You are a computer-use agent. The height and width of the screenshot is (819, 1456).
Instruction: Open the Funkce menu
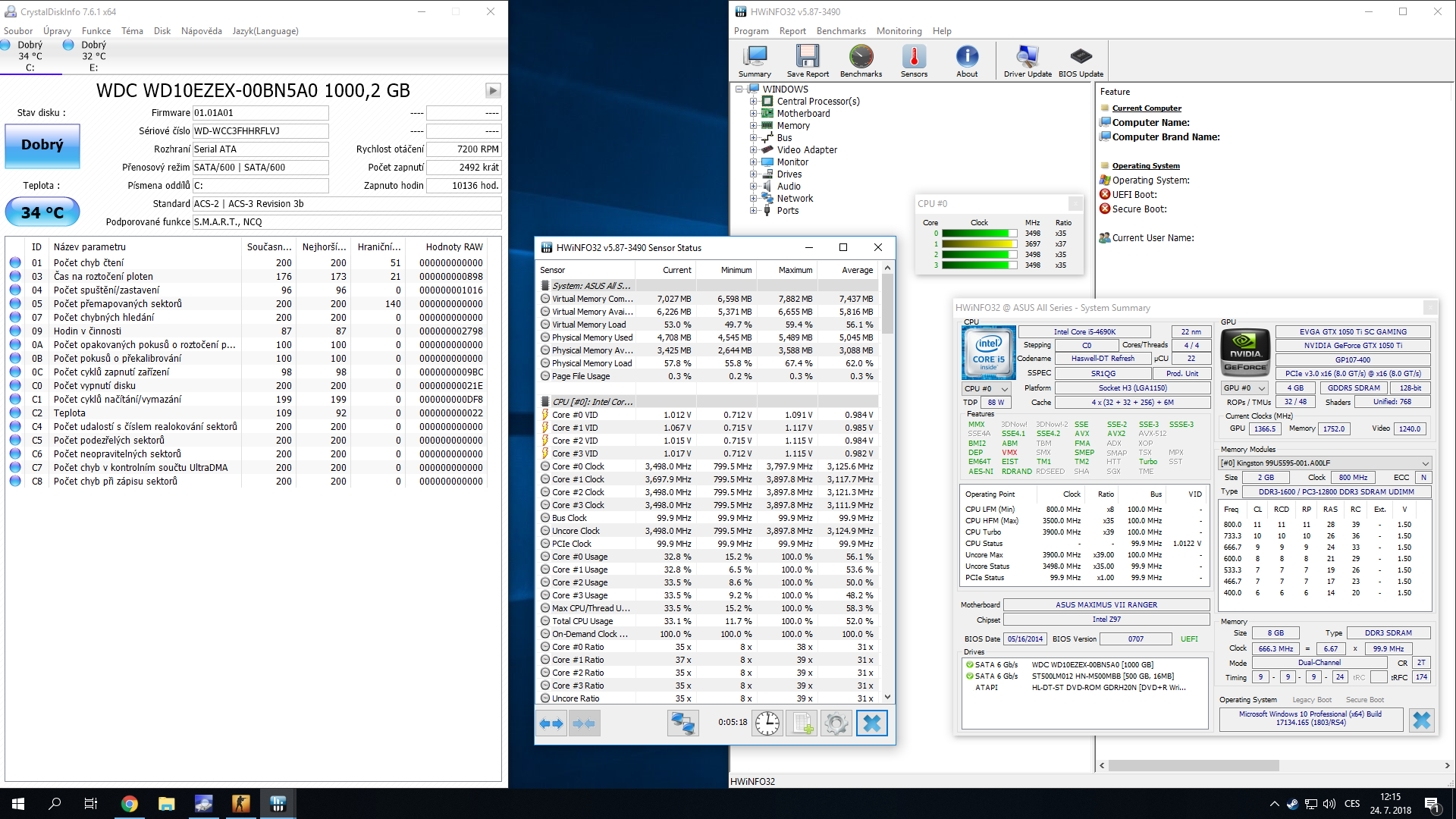pos(96,31)
